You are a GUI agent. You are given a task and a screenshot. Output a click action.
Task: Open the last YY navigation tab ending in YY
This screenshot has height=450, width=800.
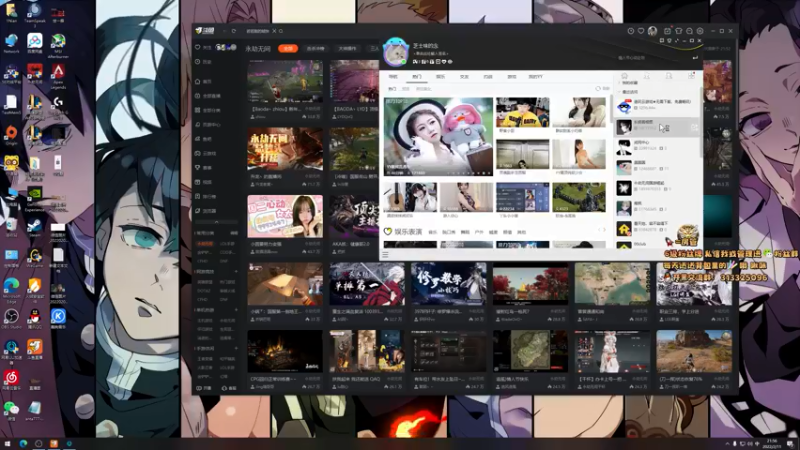(x=535, y=77)
